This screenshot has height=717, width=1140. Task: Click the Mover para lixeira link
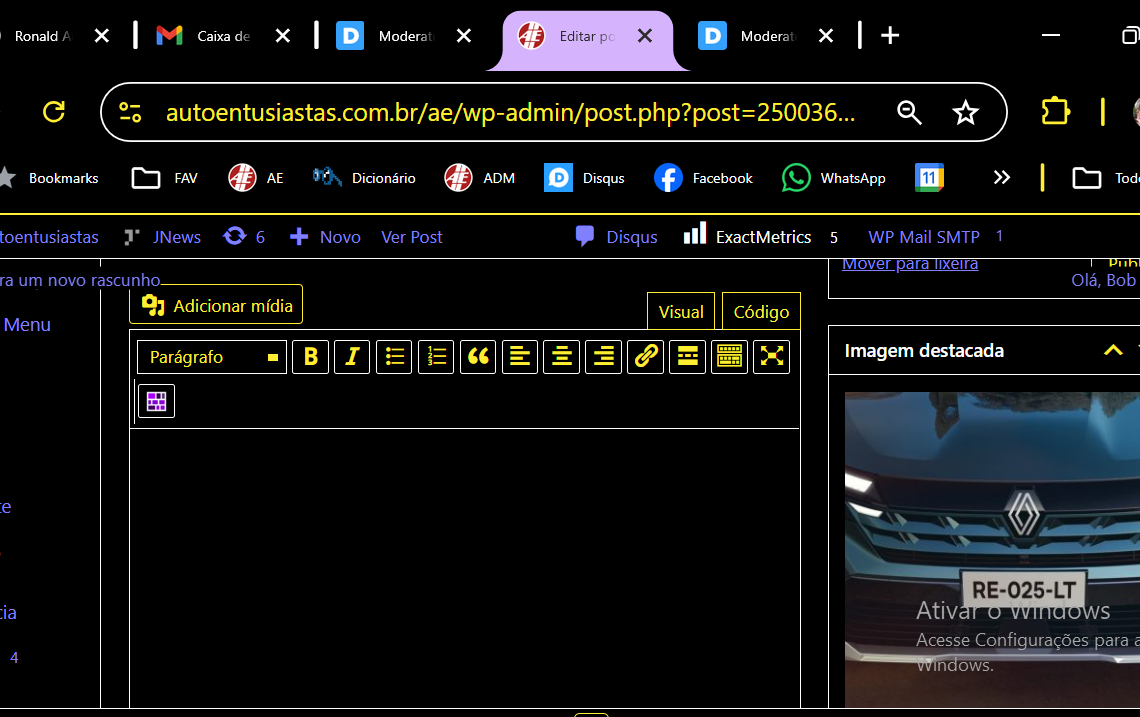pos(910,264)
